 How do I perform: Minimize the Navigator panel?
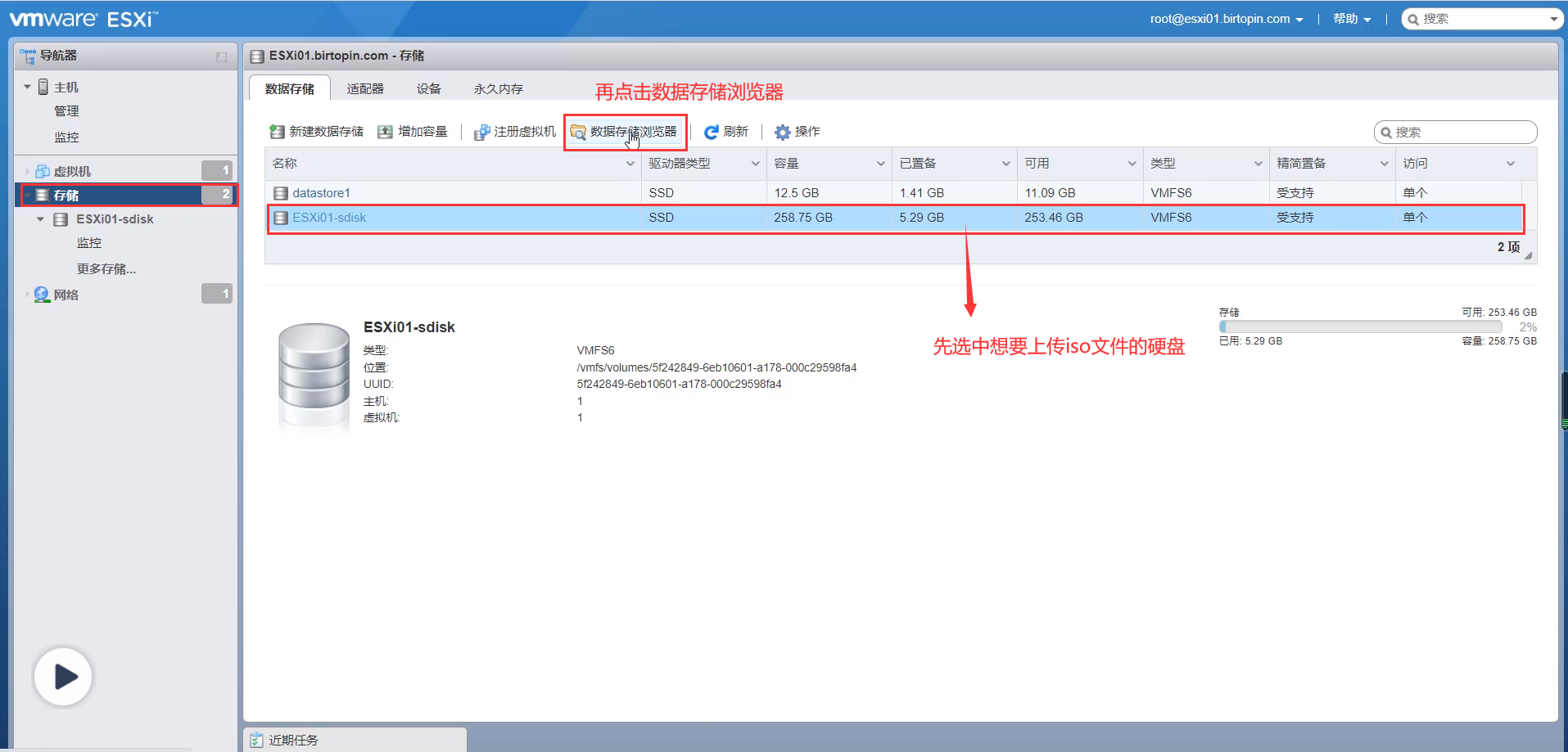click(221, 56)
